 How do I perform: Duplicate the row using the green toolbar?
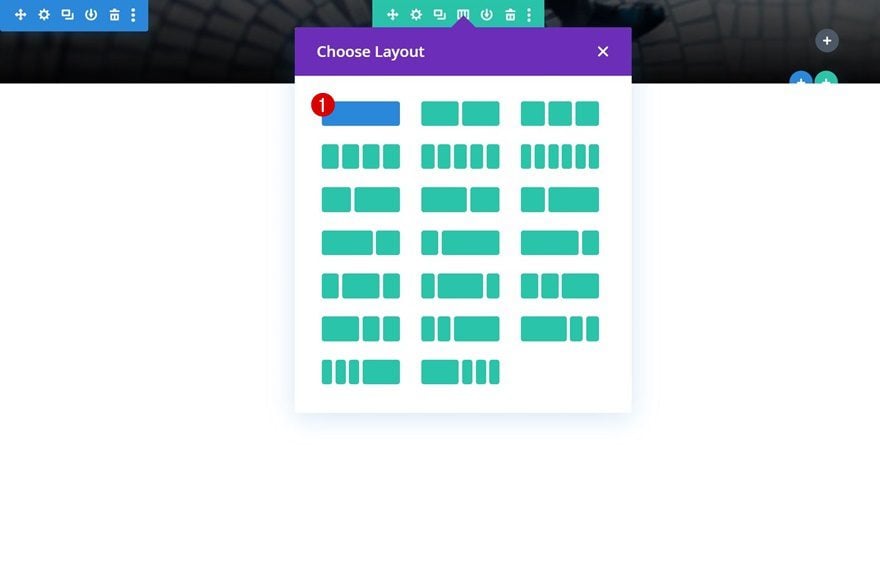(439, 15)
